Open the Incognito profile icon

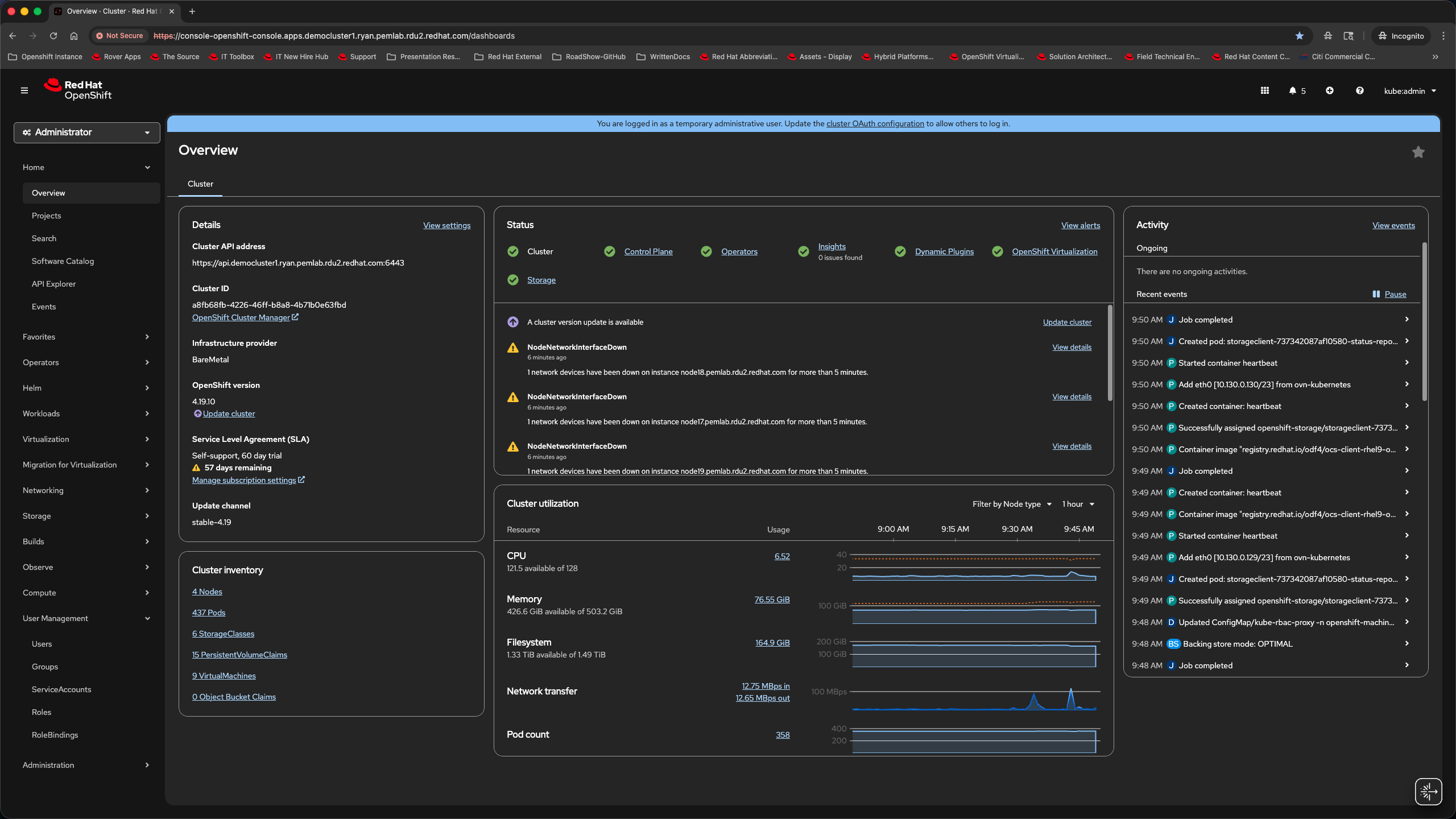[x=1400, y=35]
